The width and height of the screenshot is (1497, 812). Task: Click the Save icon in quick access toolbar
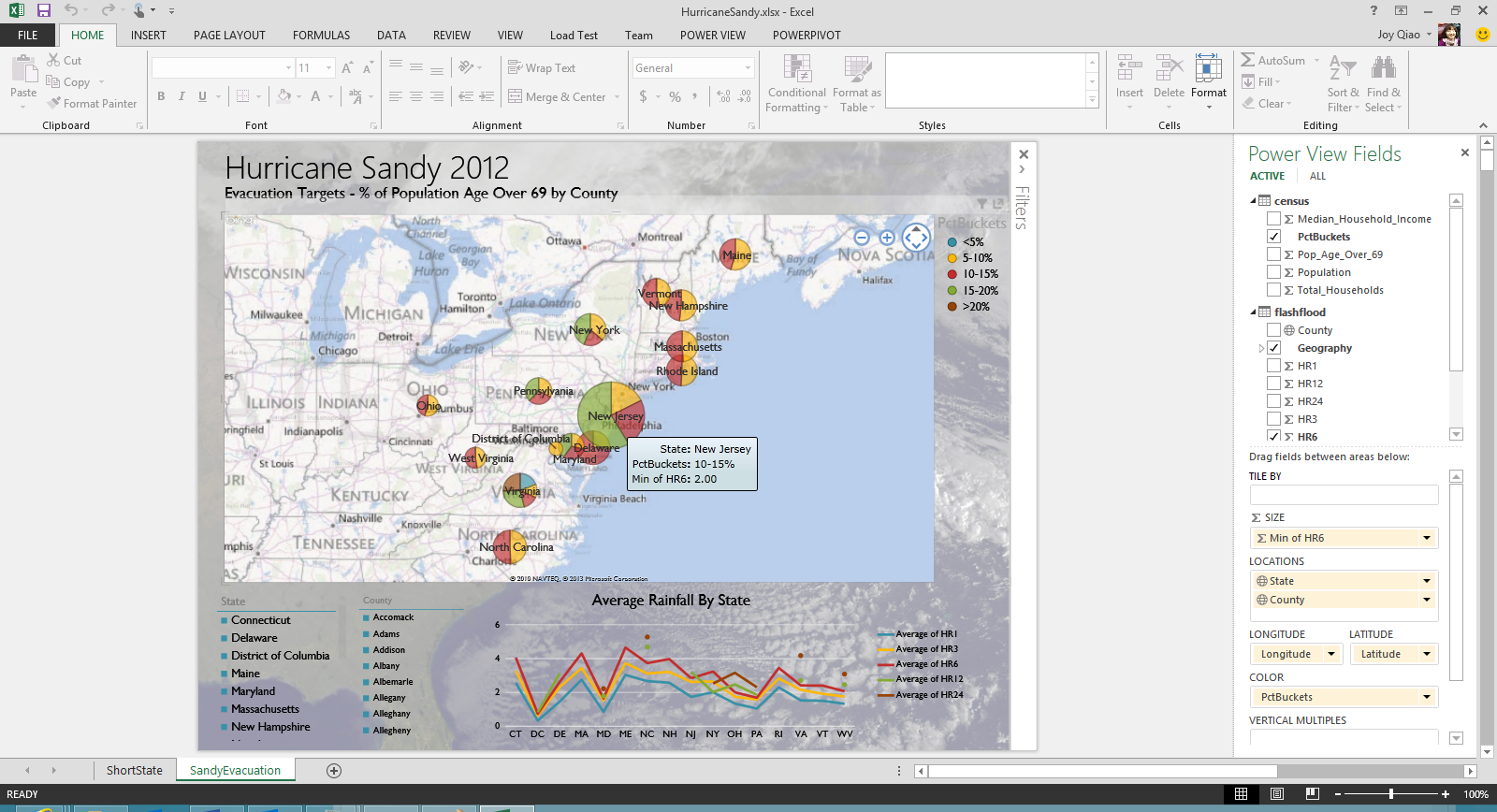coord(44,10)
